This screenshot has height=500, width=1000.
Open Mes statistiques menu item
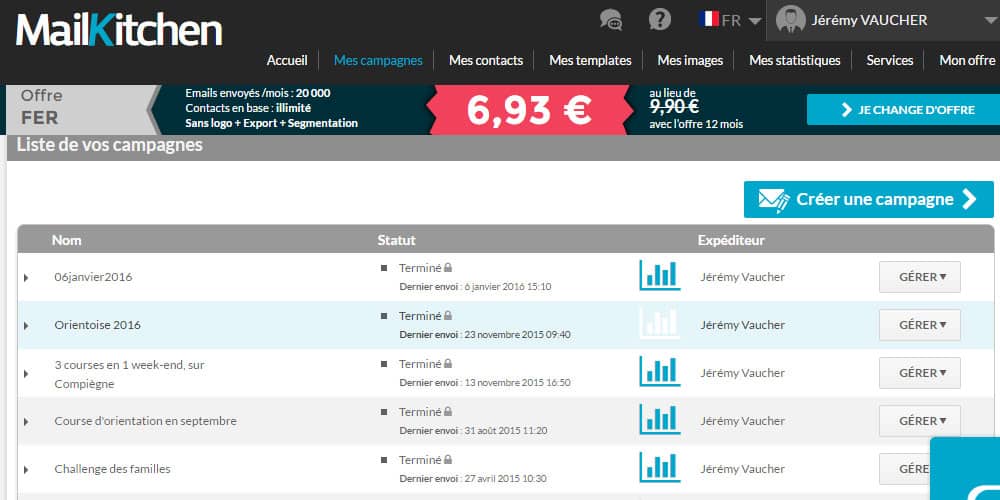795,61
